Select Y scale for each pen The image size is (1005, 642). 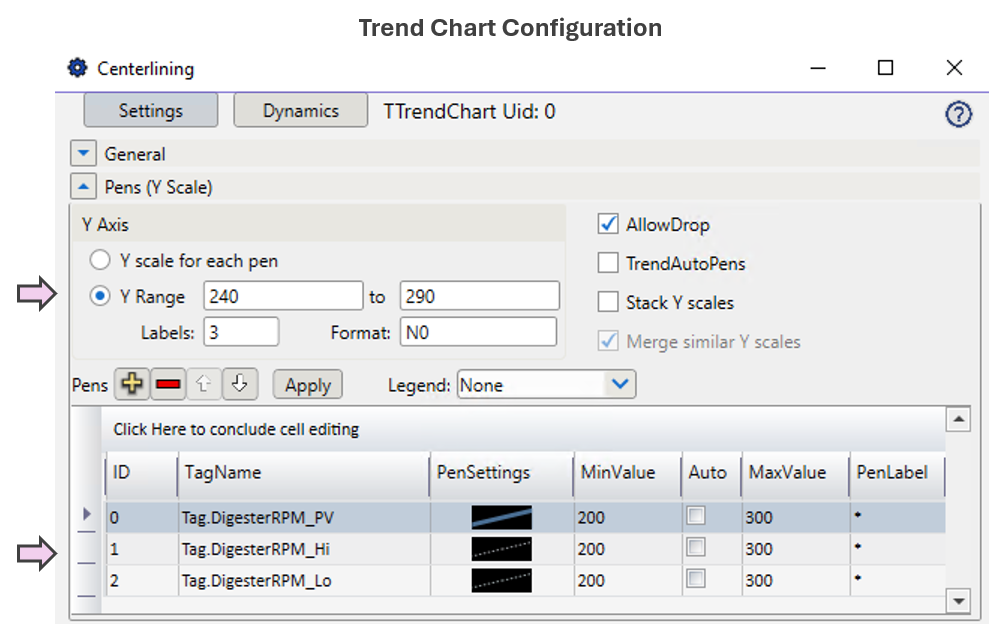(100, 261)
